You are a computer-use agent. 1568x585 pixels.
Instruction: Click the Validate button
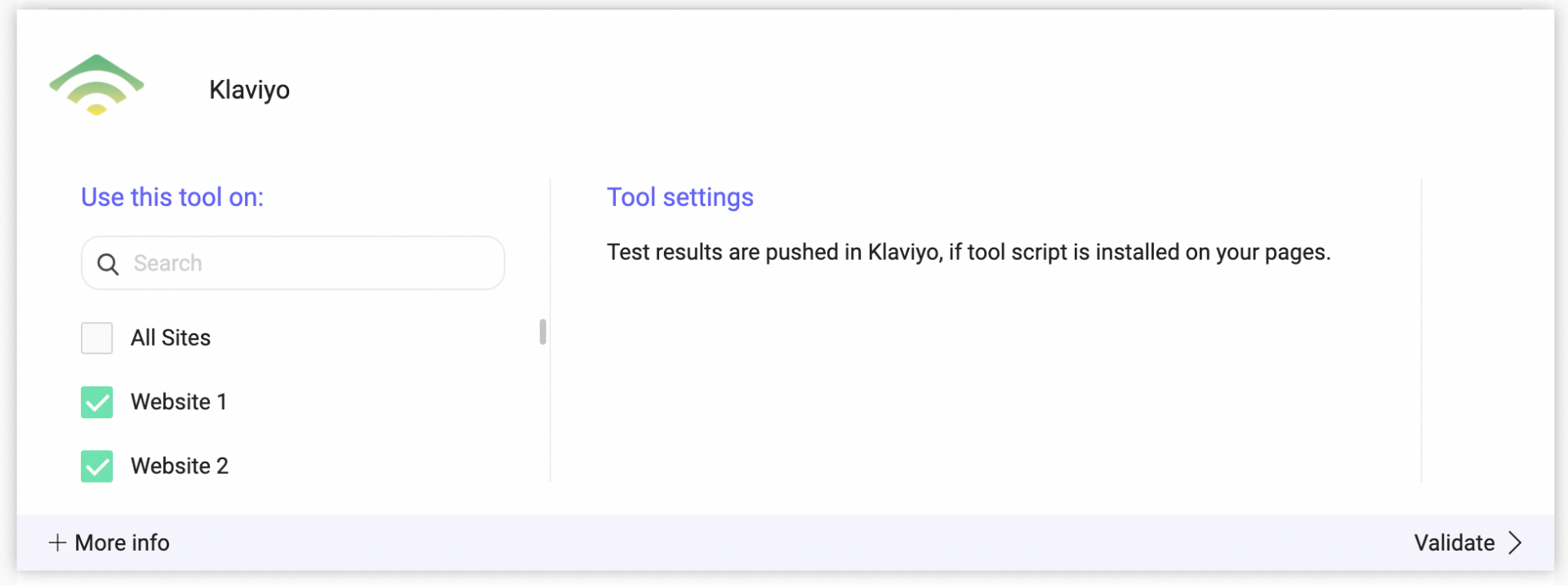click(x=1468, y=543)
